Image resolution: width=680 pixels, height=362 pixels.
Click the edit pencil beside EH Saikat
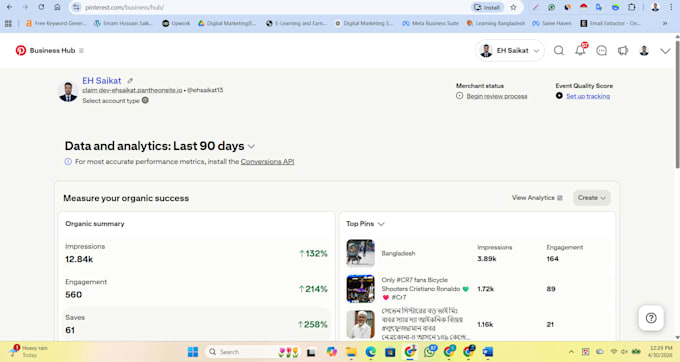pos(130,81)
